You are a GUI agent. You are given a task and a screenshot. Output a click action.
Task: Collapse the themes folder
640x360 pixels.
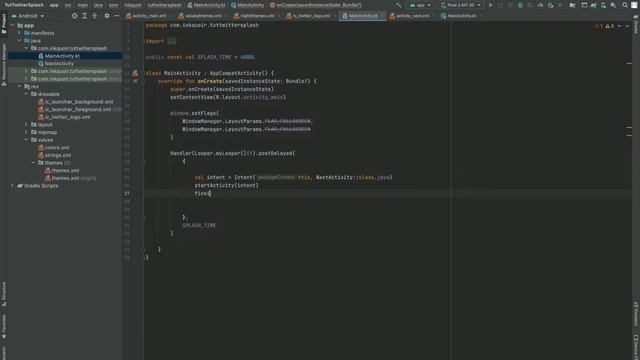point(33,163)
